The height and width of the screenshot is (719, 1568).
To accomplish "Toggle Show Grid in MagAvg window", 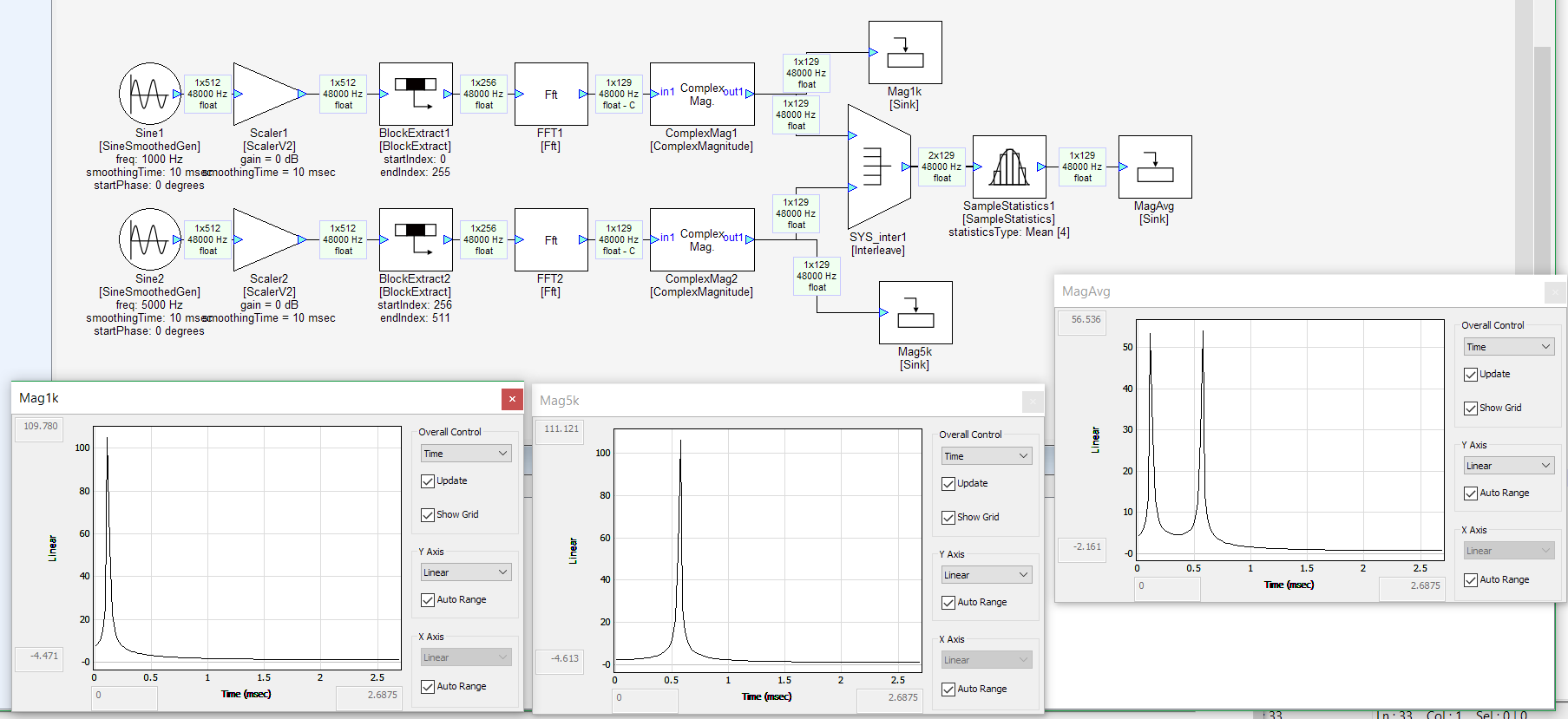I will coord(1471,409).
